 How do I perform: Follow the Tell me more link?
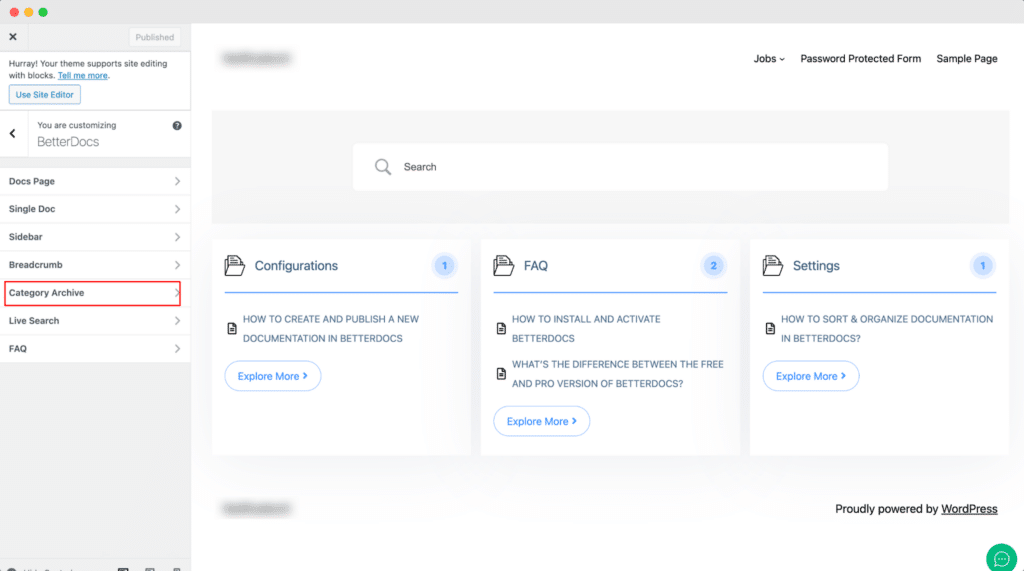pyautogui.click(x=82, y=76)
